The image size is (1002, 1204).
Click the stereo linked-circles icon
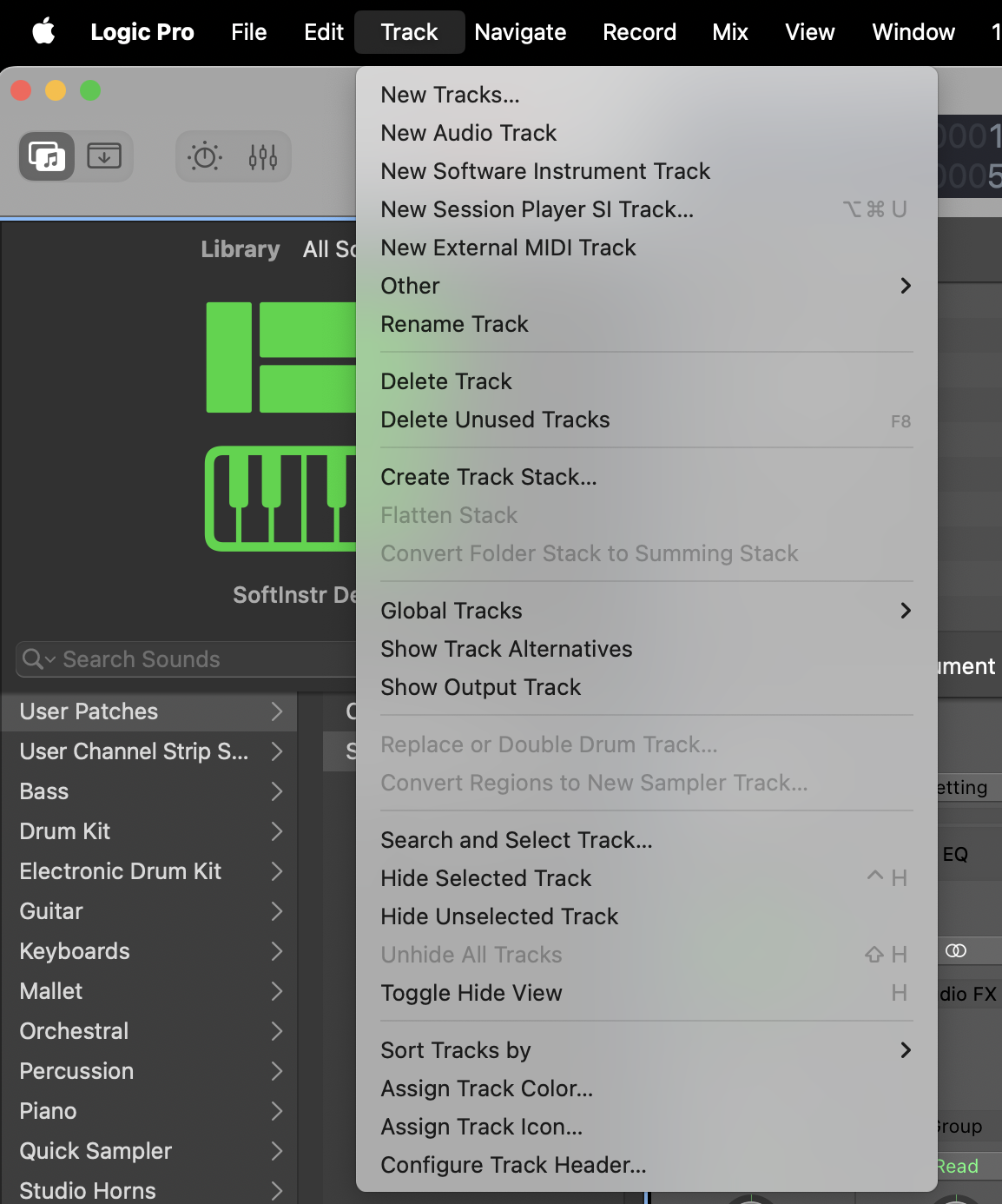coord(956,951)
